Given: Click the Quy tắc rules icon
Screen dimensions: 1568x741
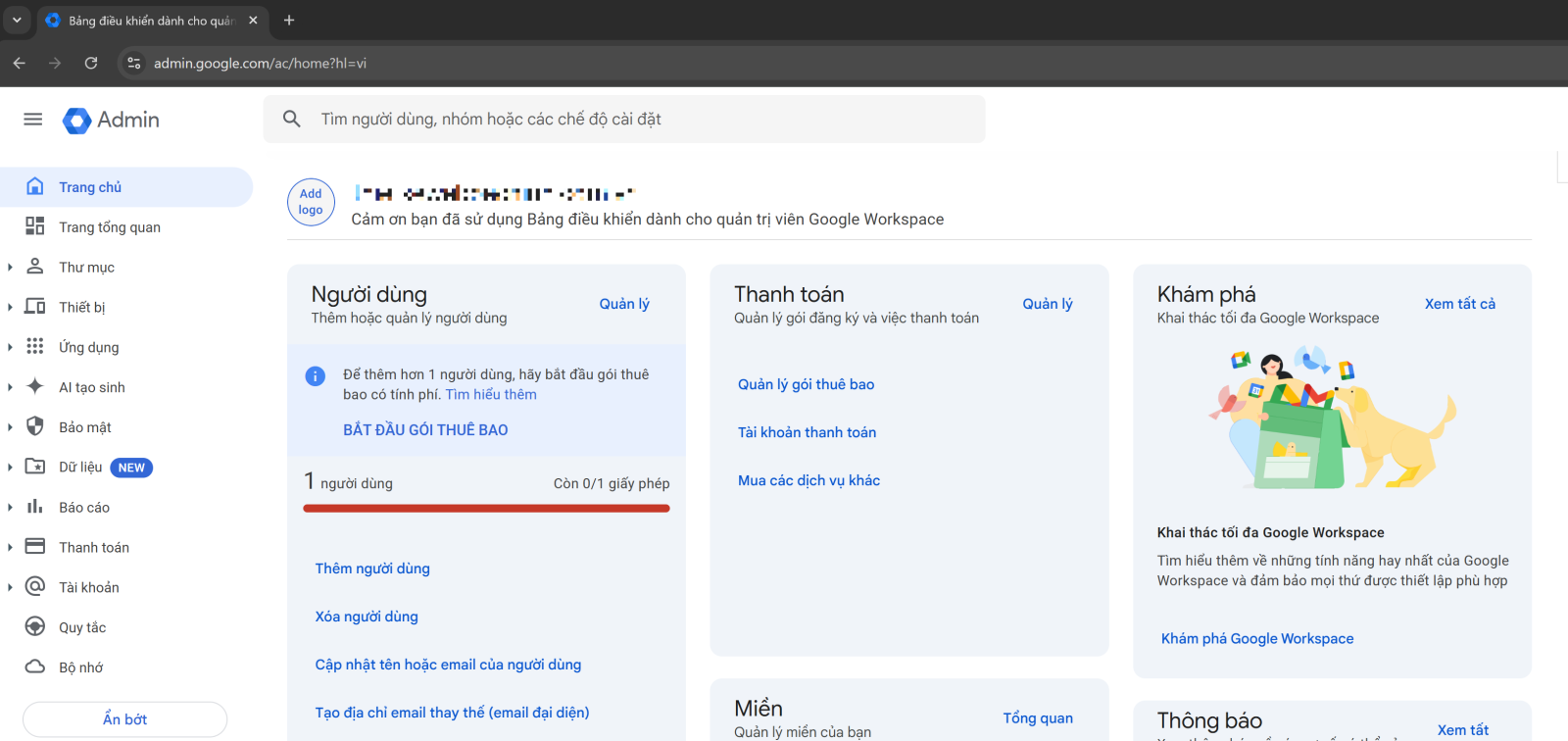Looking at the screenshot, I should click(35, 627).
